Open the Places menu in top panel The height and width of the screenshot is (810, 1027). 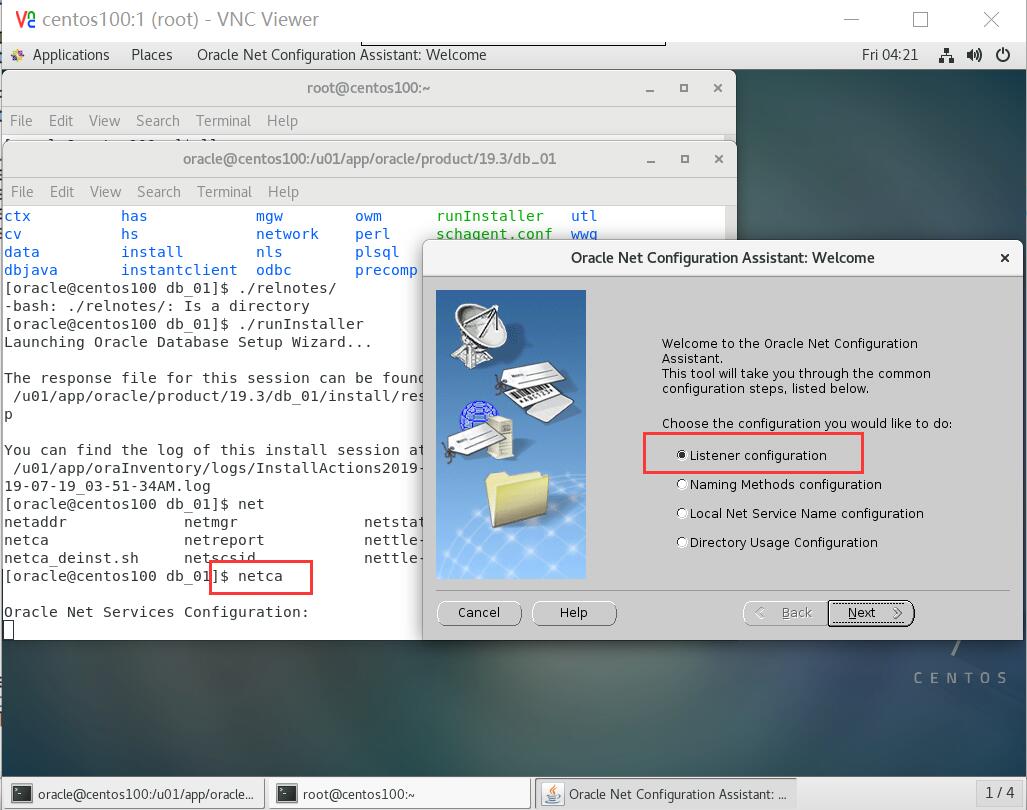tap(152, 55)
